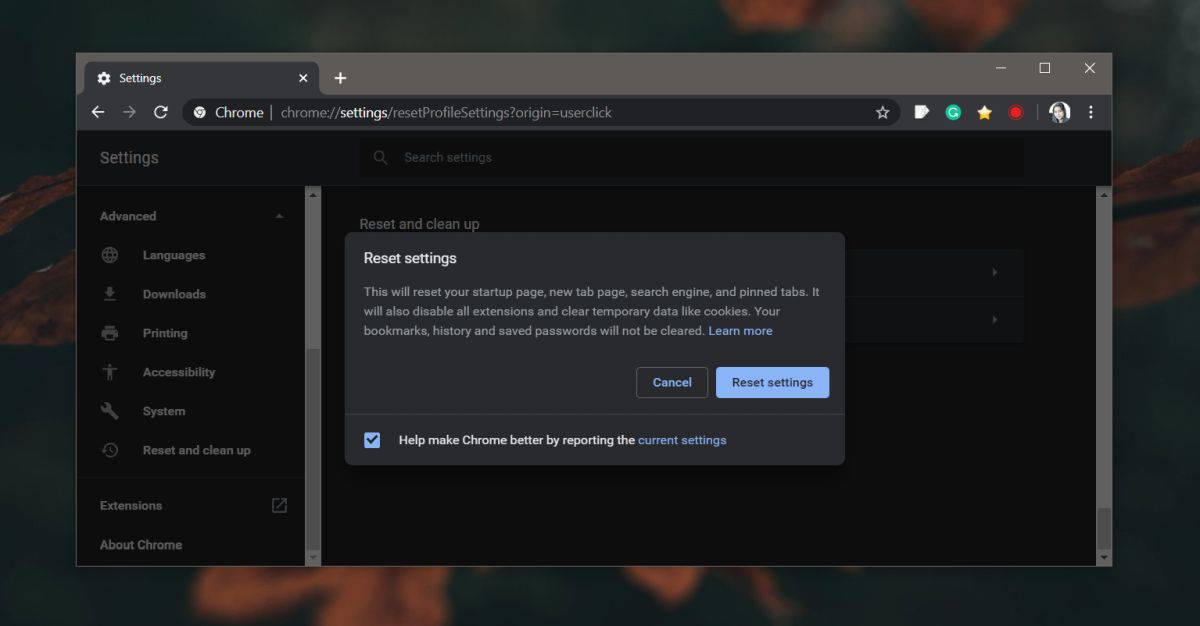Open Reset and clean up section
The width and height of the screenshot is (1200, 626).
click(197, 450)
